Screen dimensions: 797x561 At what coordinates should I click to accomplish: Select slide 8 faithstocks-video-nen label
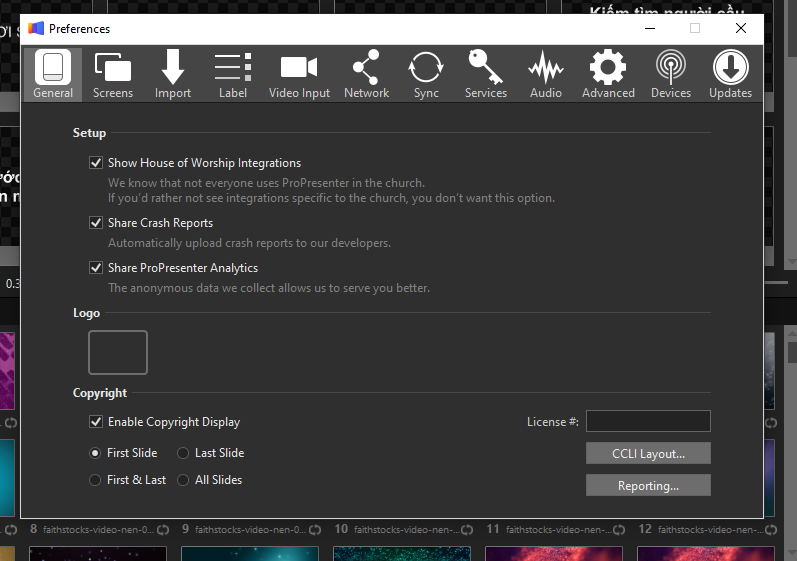(98, 529)
